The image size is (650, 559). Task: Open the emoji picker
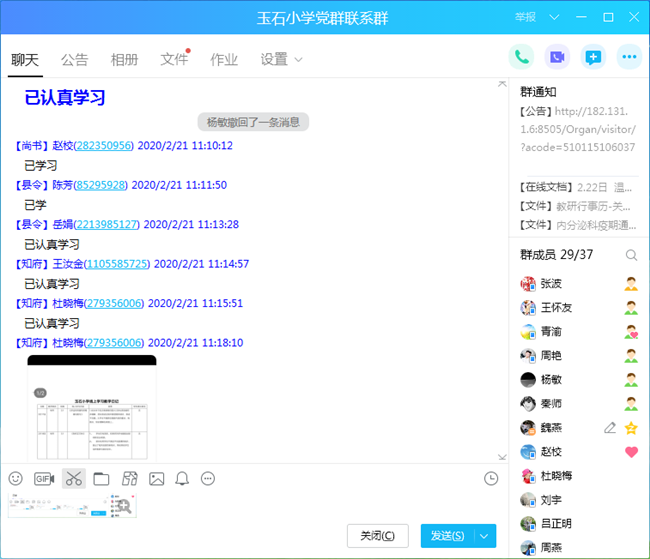tap(15, 479)
